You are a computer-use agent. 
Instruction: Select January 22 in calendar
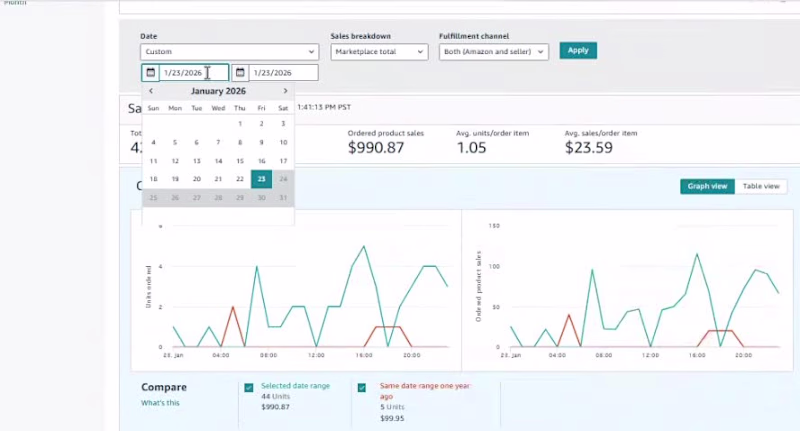coord(240,179)
